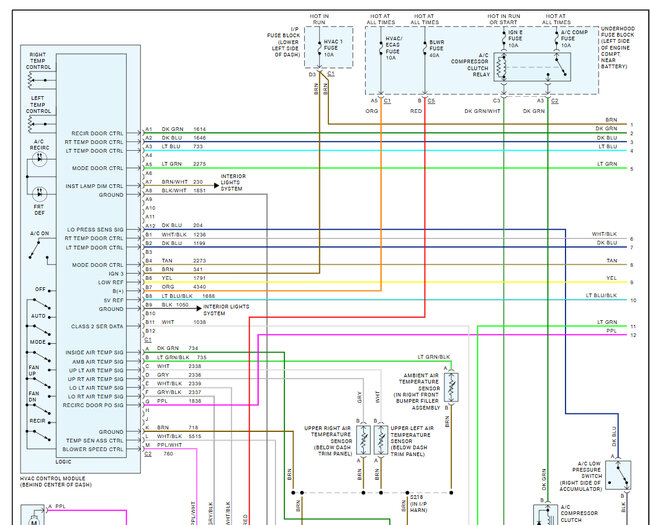Click wire number 2275 on LT GRN wire
Image resolution: width=650 pixels, height=525 pixels.
200,164
